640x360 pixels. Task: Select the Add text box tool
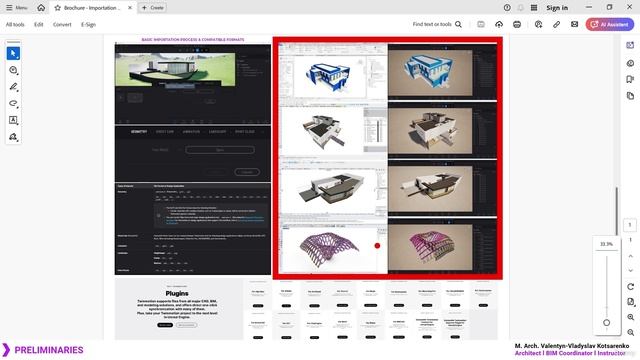[13, 120]
